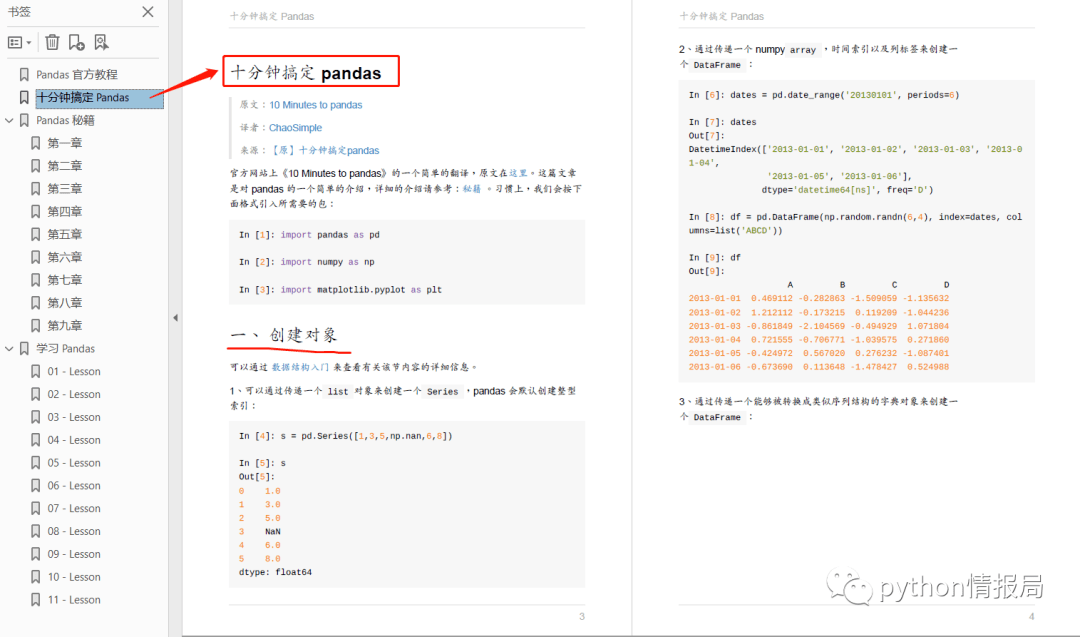1080x637 pixels.
Task: Click the find bookmark icon
Action: (x=101, y=43)
